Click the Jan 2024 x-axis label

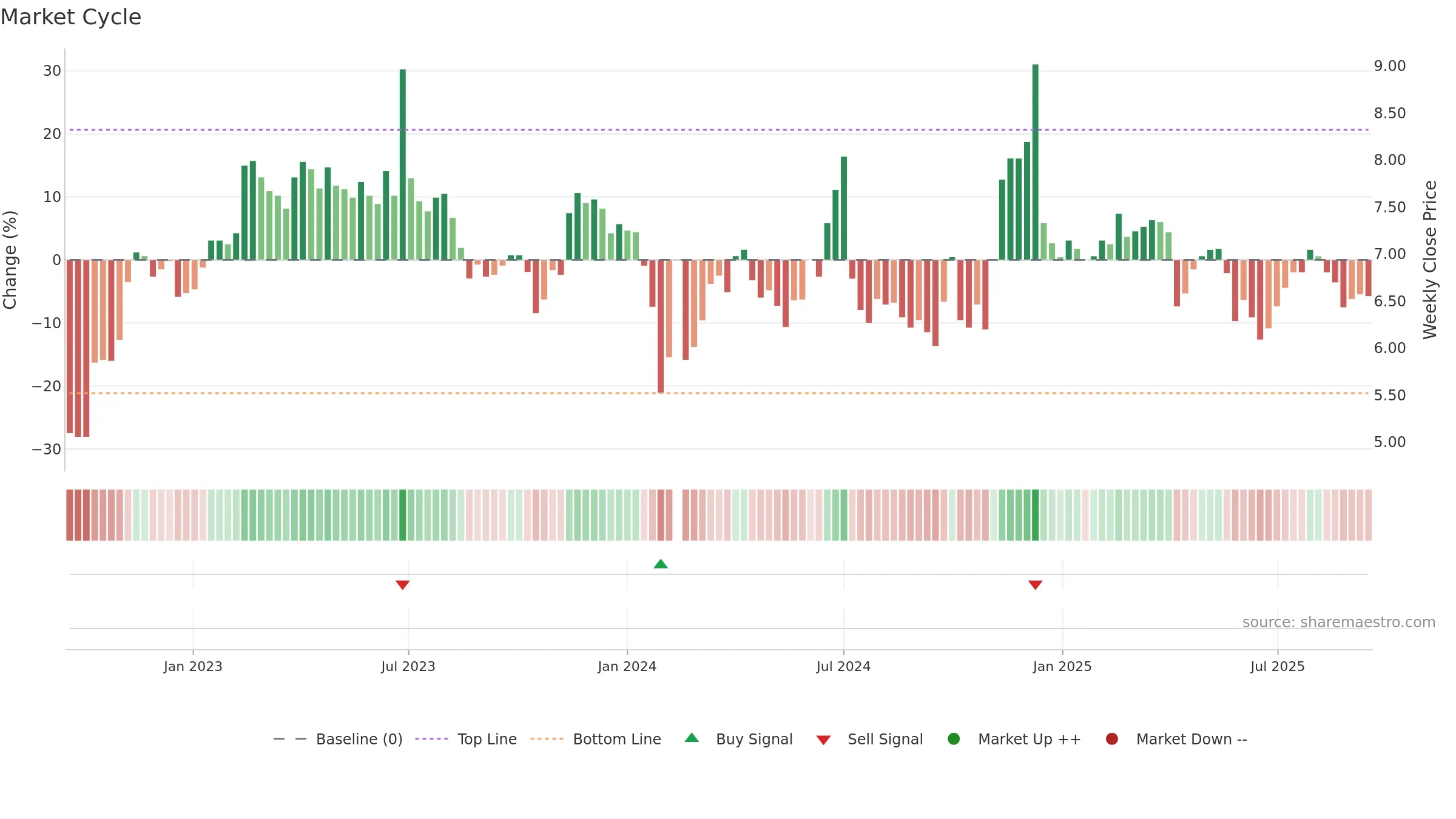point(627,666)
